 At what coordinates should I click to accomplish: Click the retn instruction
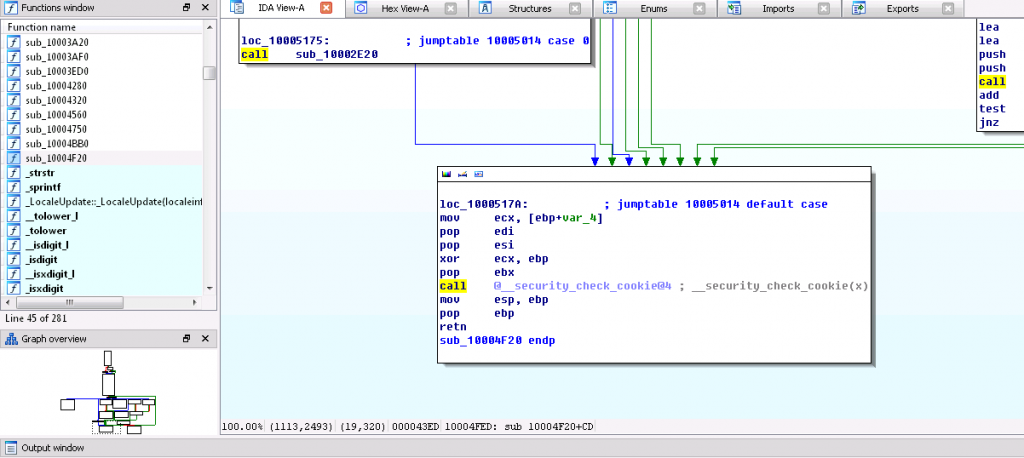[x=454, y=327]
